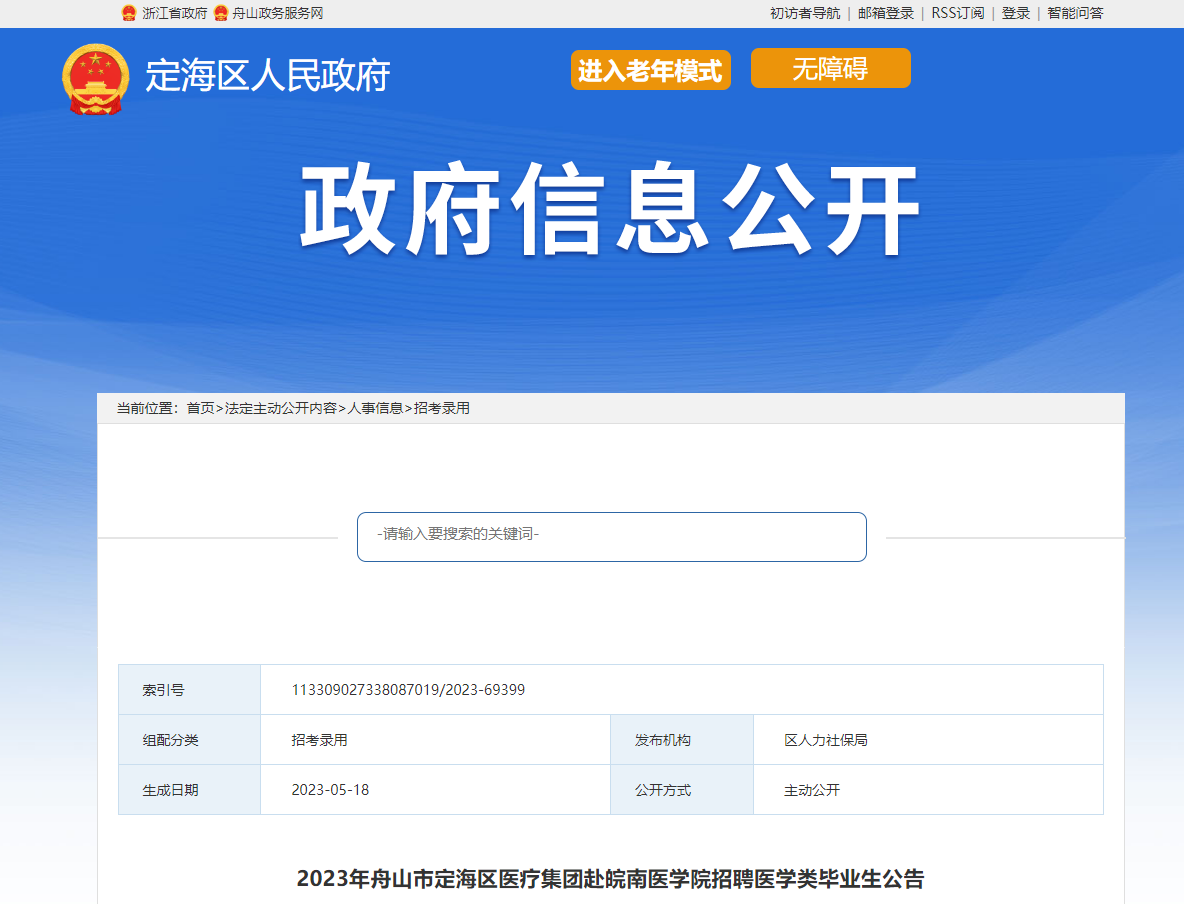Click the 公开方式 label cell
Image resolution: width=1184 pixels, height=904 pixels.
(x=682, y=789)
